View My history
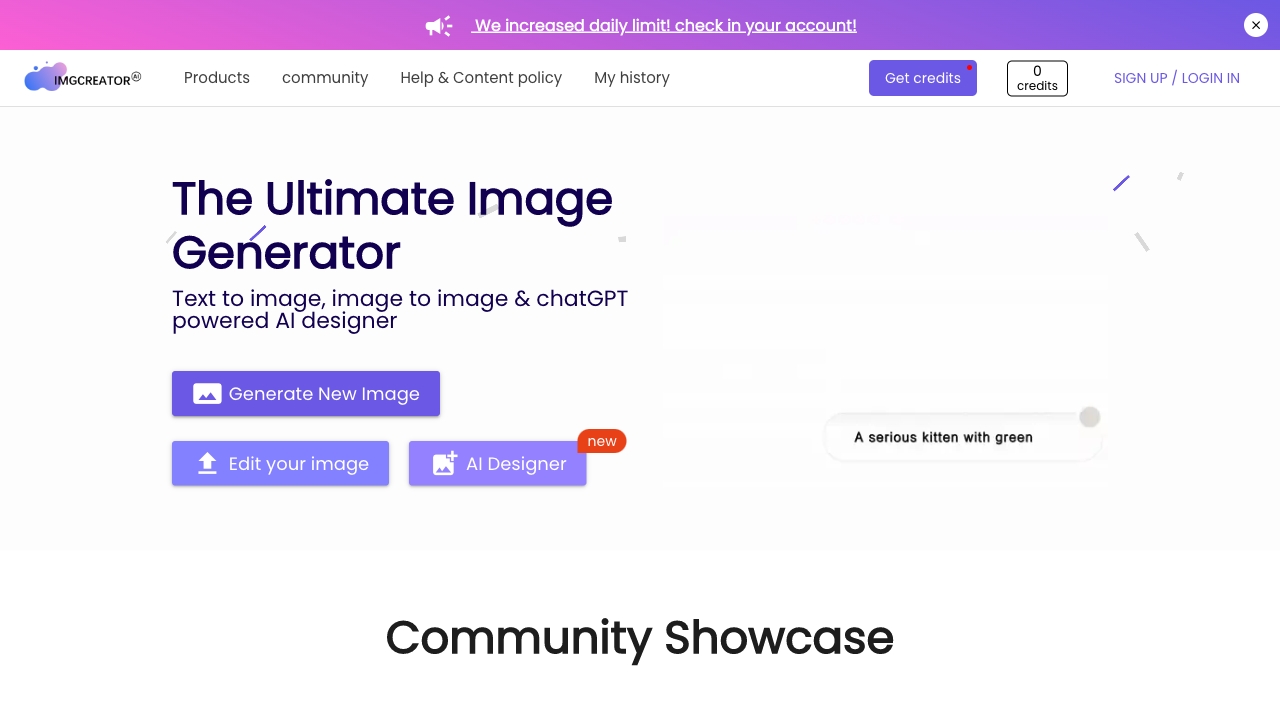The width and height of the screenshot is (1280, 720). pos(632,78)
